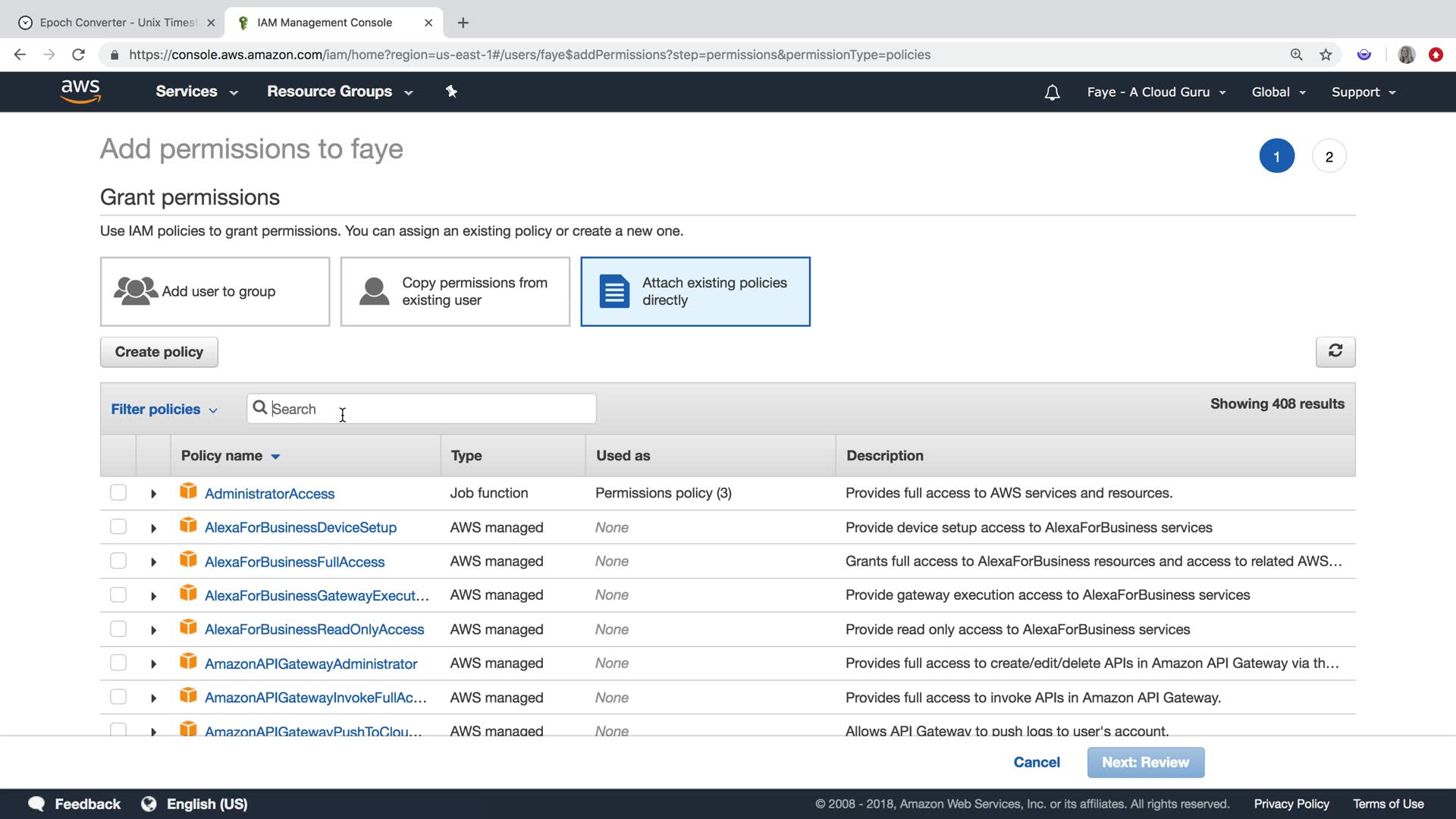The image size is (1456, 819).
Task: Click the Create policy button
Action: [x=159, y=352]
